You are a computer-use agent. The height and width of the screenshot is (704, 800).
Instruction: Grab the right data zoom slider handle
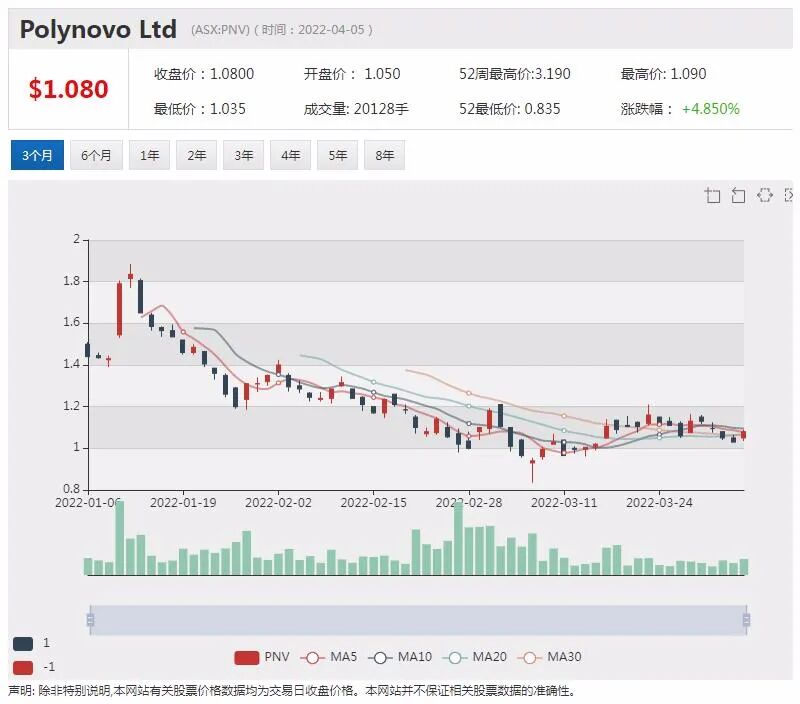(x=746, y=620)
